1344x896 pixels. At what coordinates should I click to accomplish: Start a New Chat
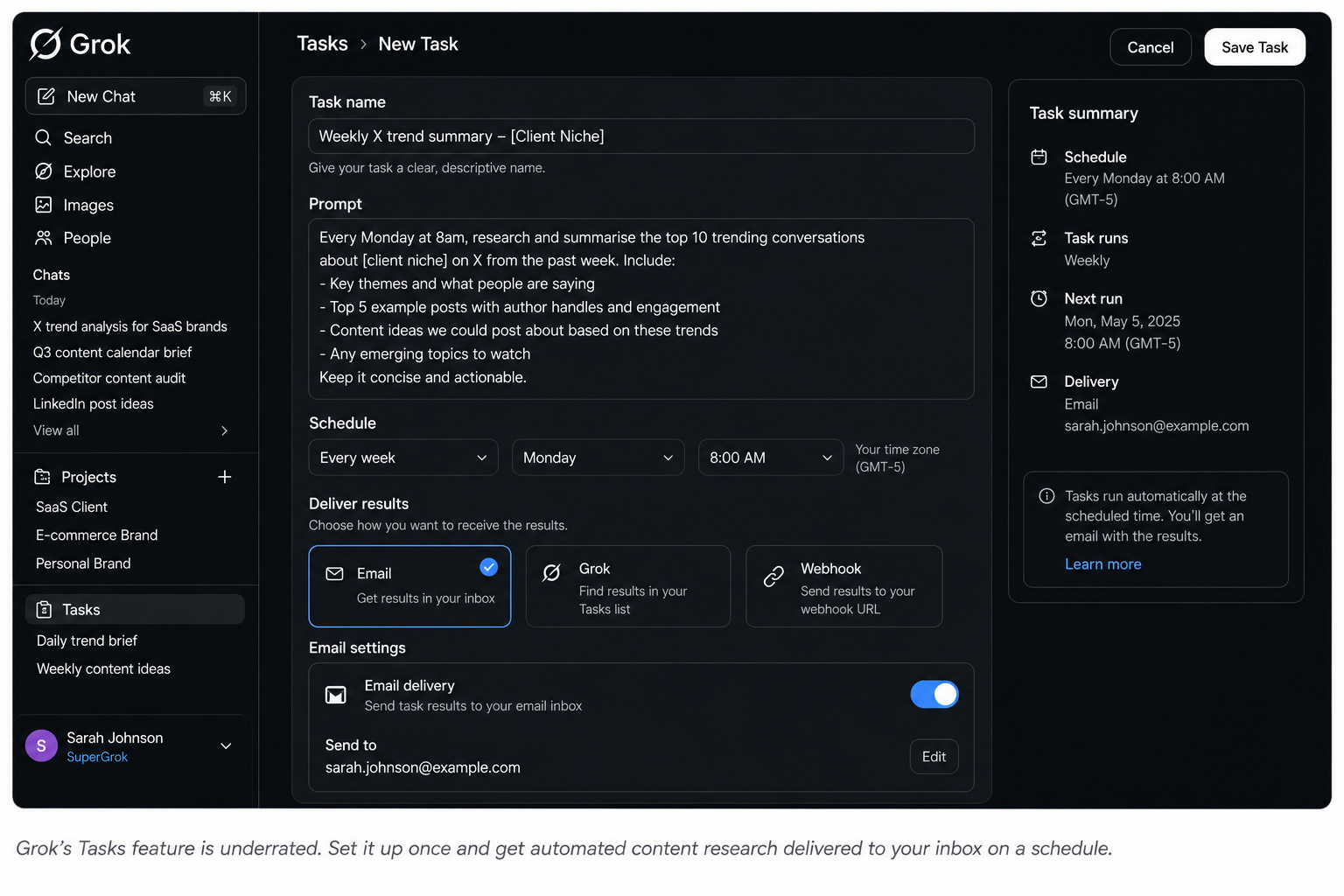[x=136, y=96]
